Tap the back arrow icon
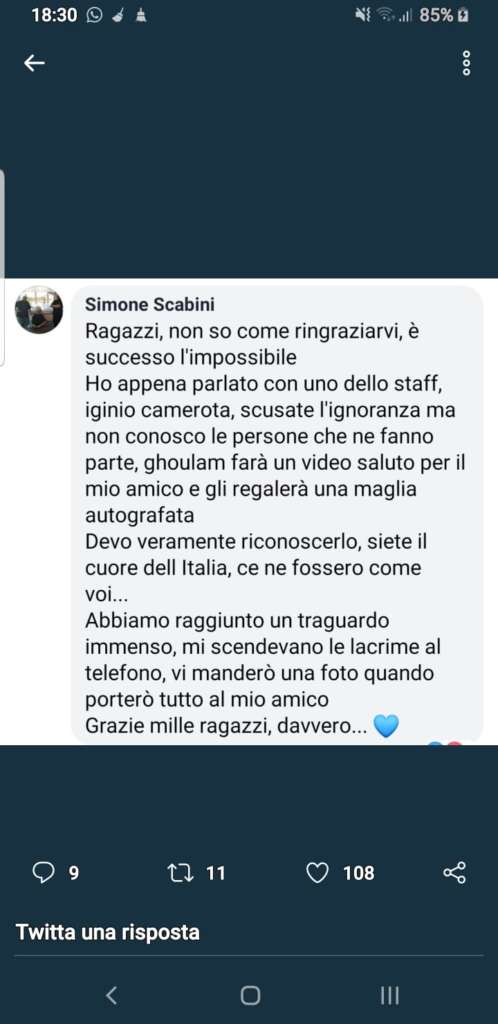The image size is (498, 1024). (x=34, y=63)
